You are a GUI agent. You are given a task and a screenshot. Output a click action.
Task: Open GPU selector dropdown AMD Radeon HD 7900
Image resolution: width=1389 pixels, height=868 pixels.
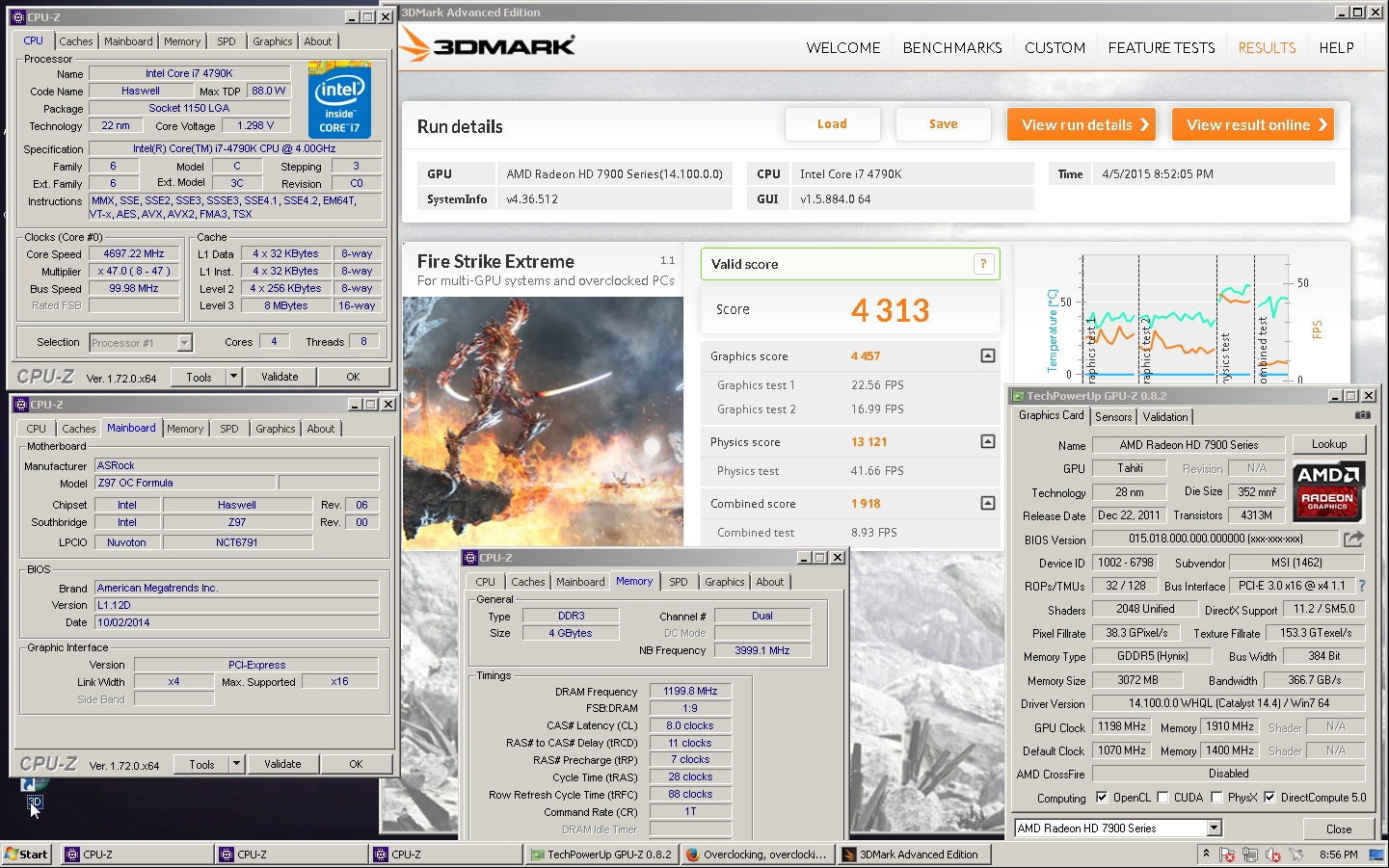[x=1215, y=829]
